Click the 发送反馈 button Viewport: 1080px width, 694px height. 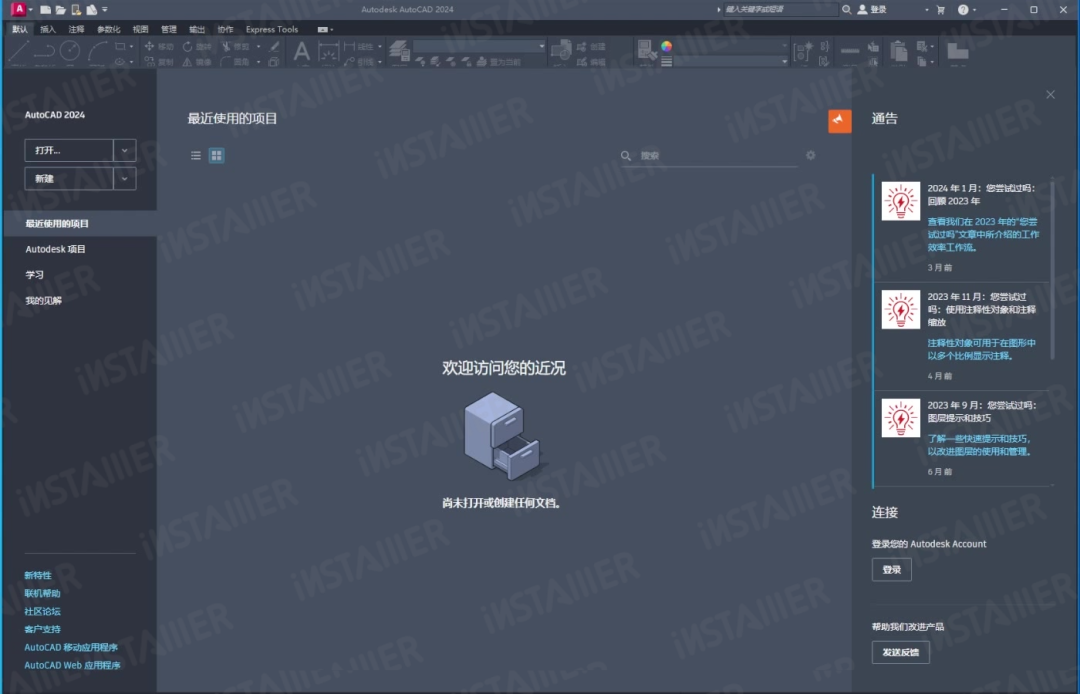click(901, 652)
